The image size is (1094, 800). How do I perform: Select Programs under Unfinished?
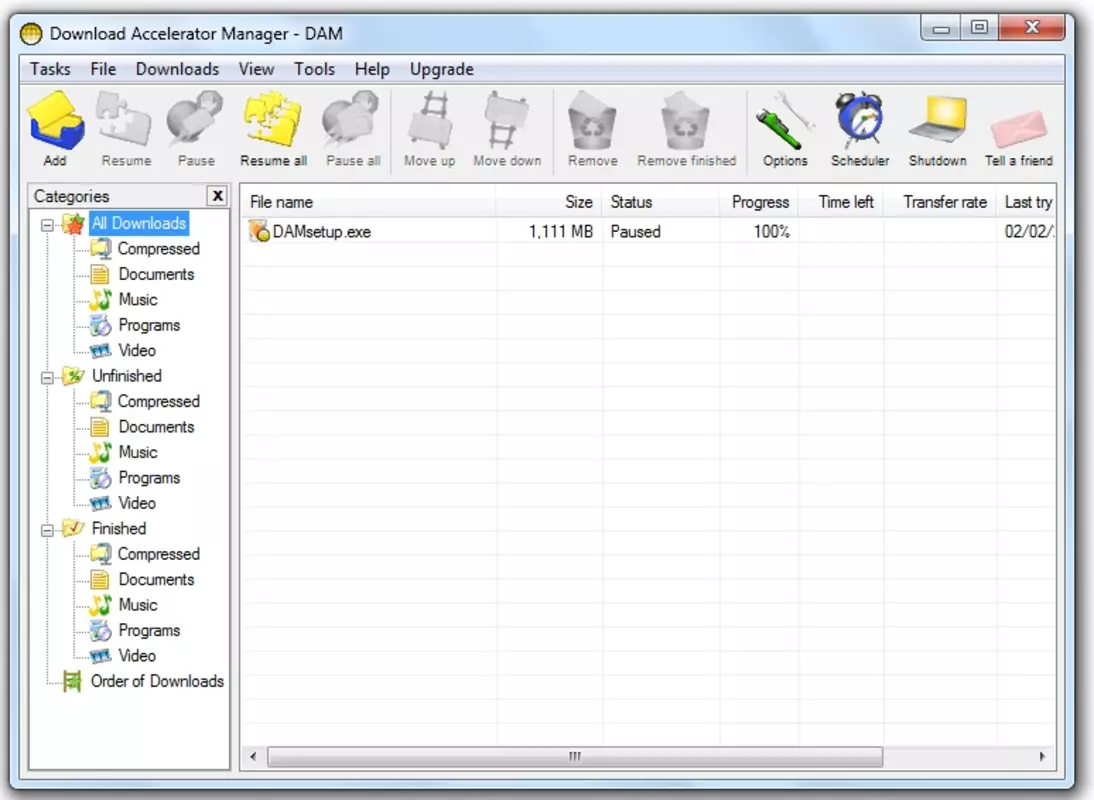(x=149, y=478)
